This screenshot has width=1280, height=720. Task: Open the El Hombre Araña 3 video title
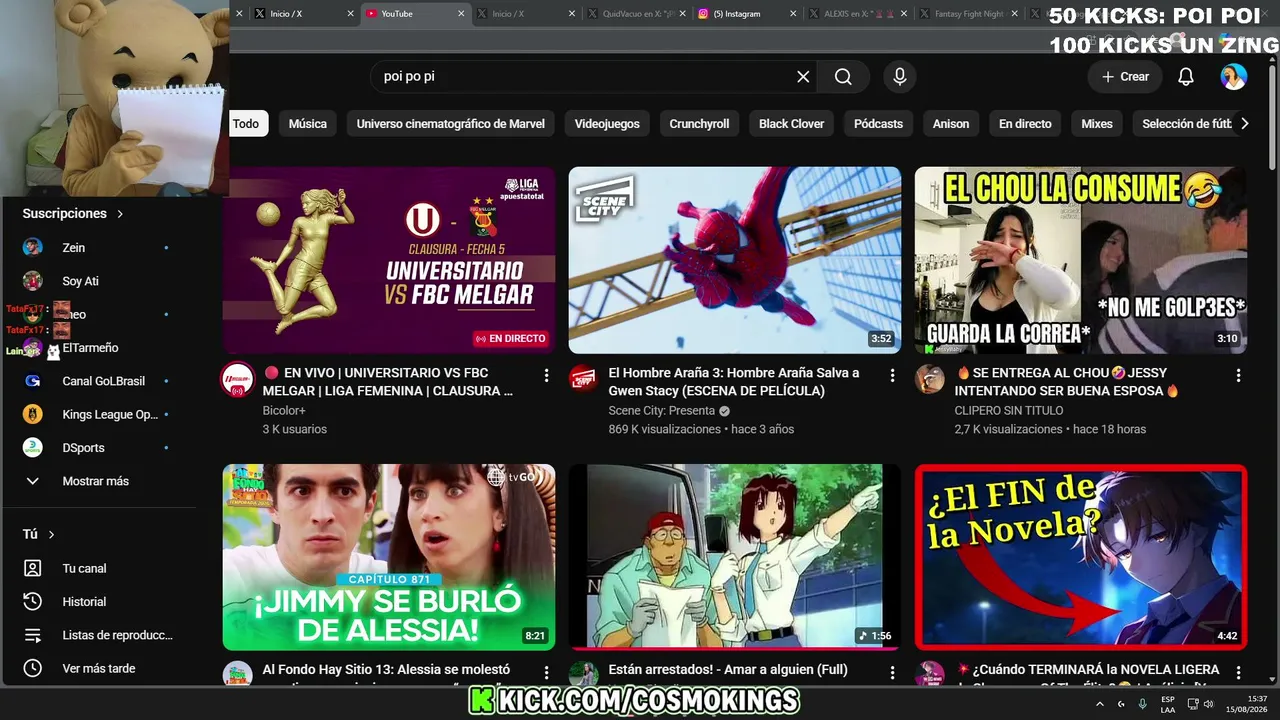pyautogui.click(x=734, y=382)
